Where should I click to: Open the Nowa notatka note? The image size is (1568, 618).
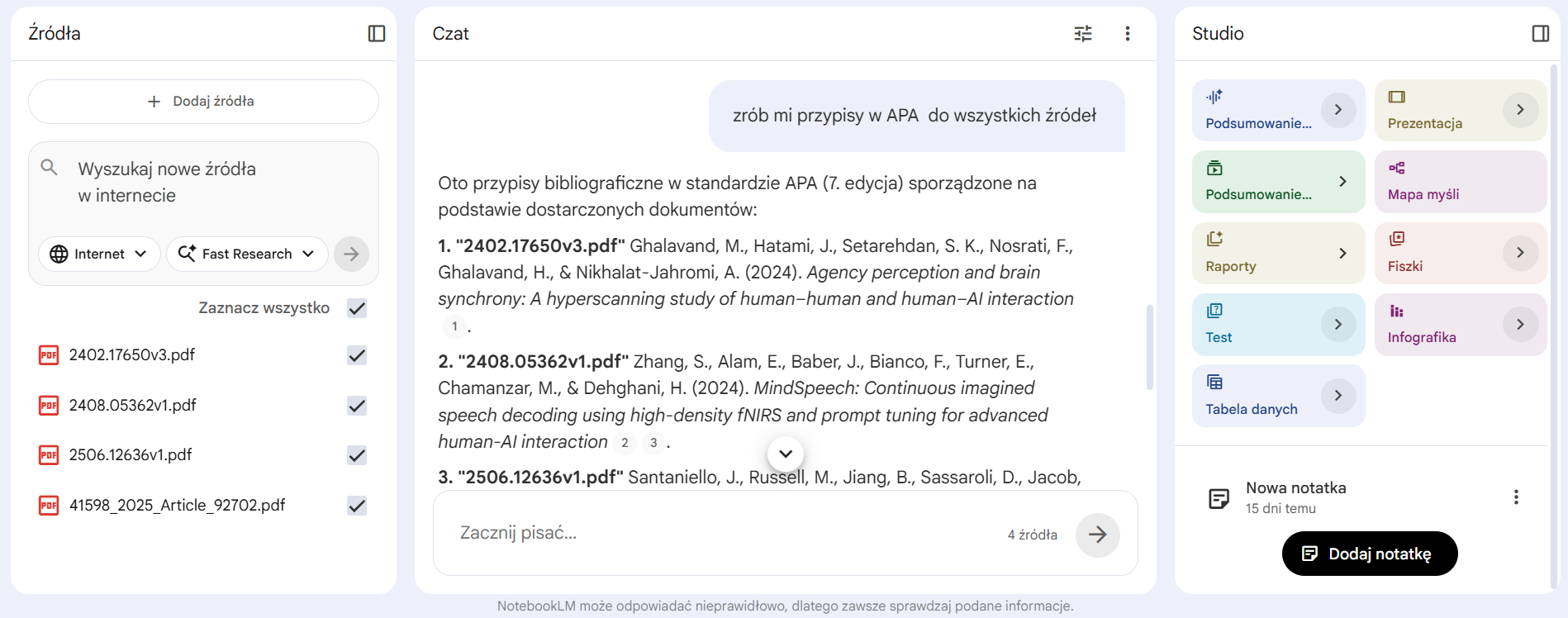(1295, 497)
